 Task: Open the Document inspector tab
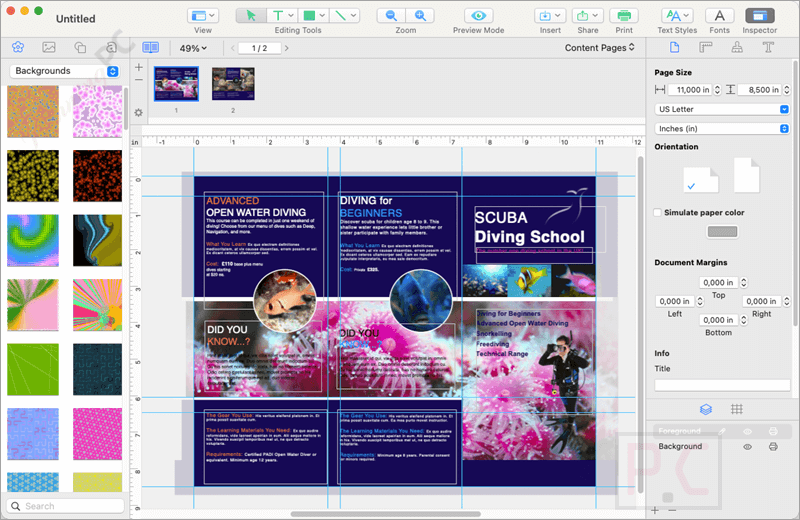click(x=674, y=47)
